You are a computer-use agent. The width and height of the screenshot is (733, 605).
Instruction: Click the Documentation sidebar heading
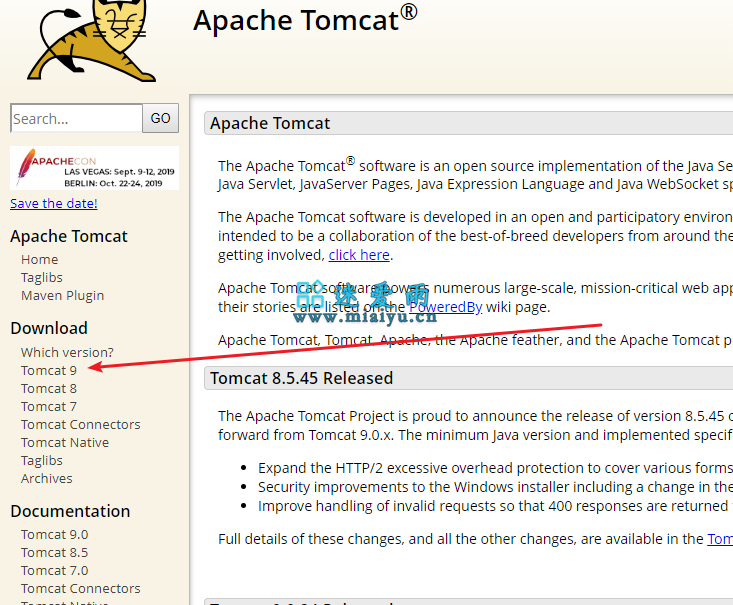tap(70, 511)
